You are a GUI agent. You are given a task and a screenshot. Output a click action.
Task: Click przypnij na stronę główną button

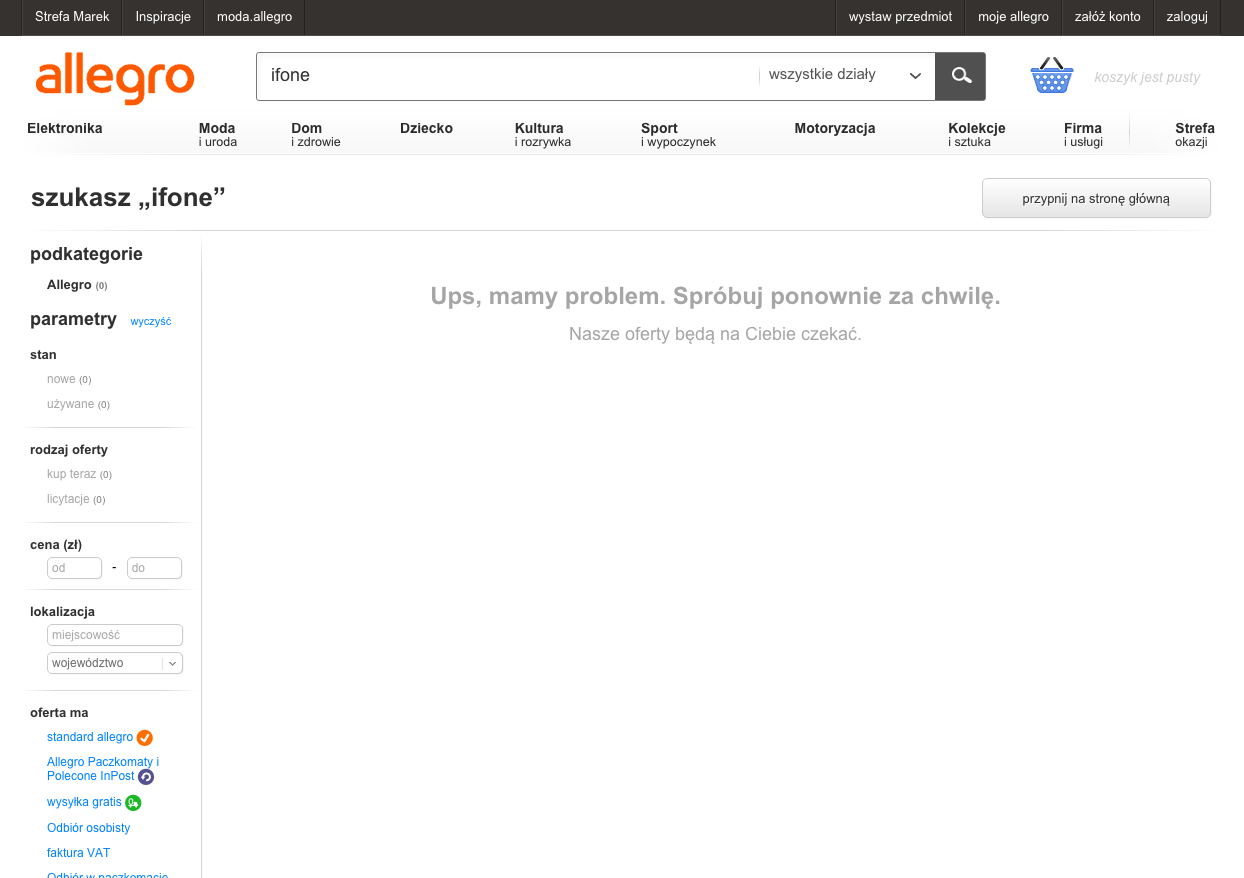click(x=1096, y=198)
